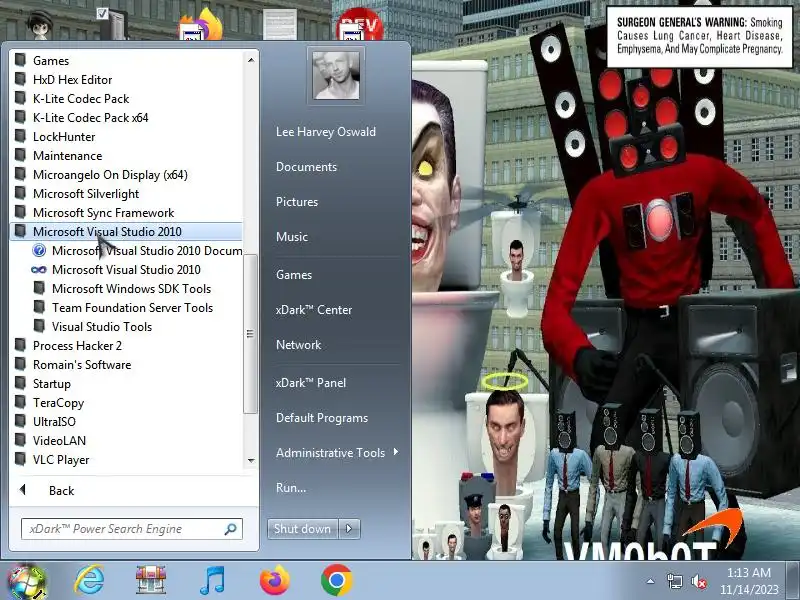Open Documents from the Start menu

306,167
